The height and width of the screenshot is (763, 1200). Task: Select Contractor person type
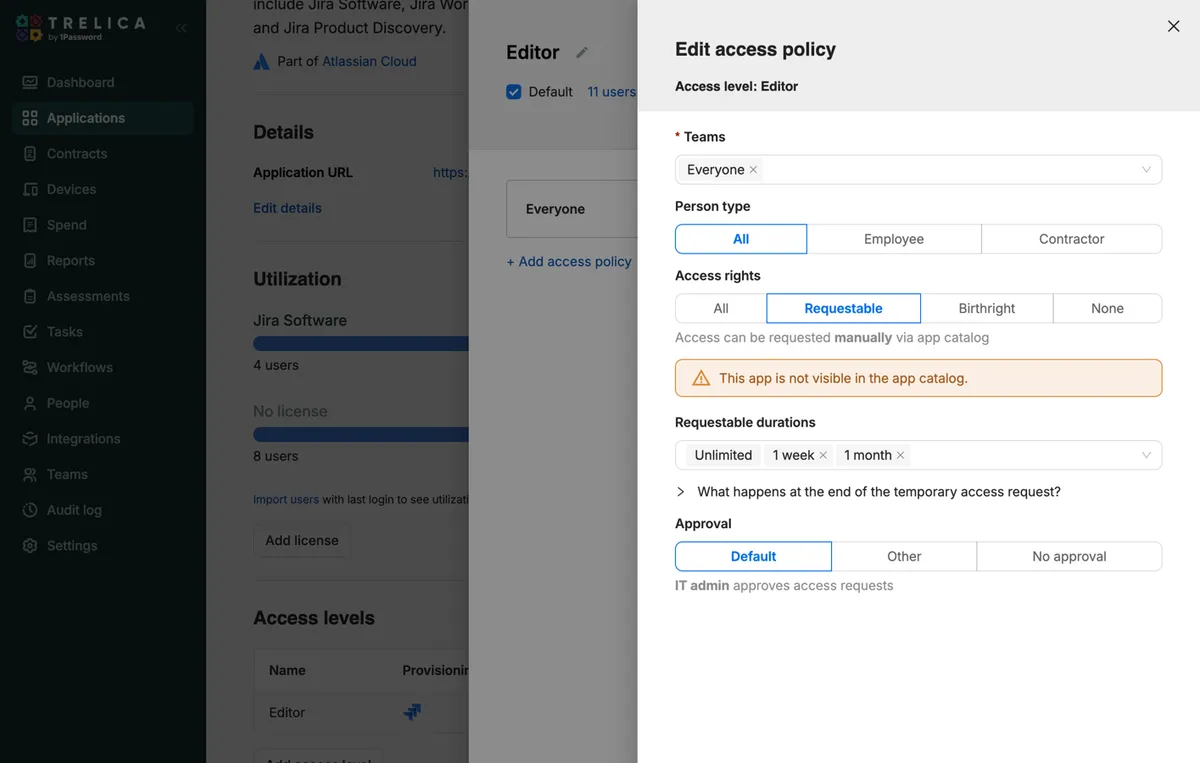(1072, 239)
